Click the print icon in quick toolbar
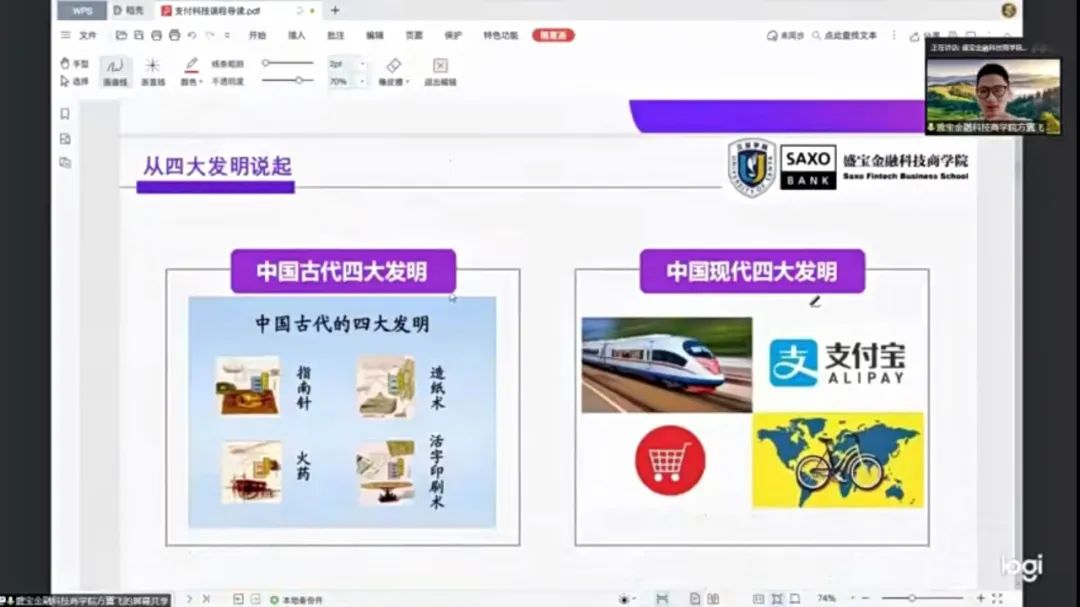 pyautogui.click(x=175, y=35)
